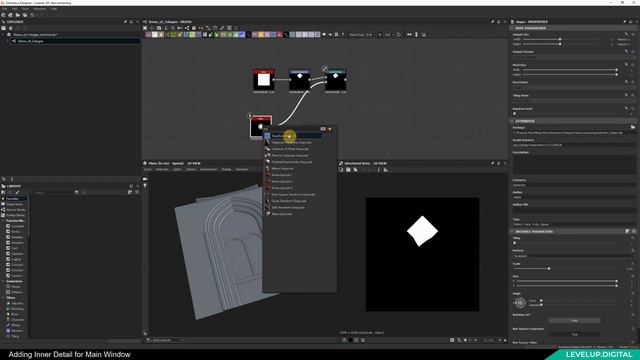Click the filter funnel icon in Library

click(76, 192)
